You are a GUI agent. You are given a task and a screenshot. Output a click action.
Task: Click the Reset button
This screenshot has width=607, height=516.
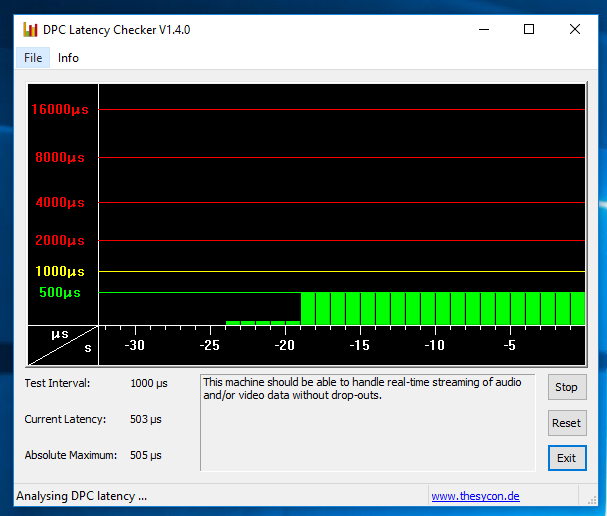click(x=567, y=423)
